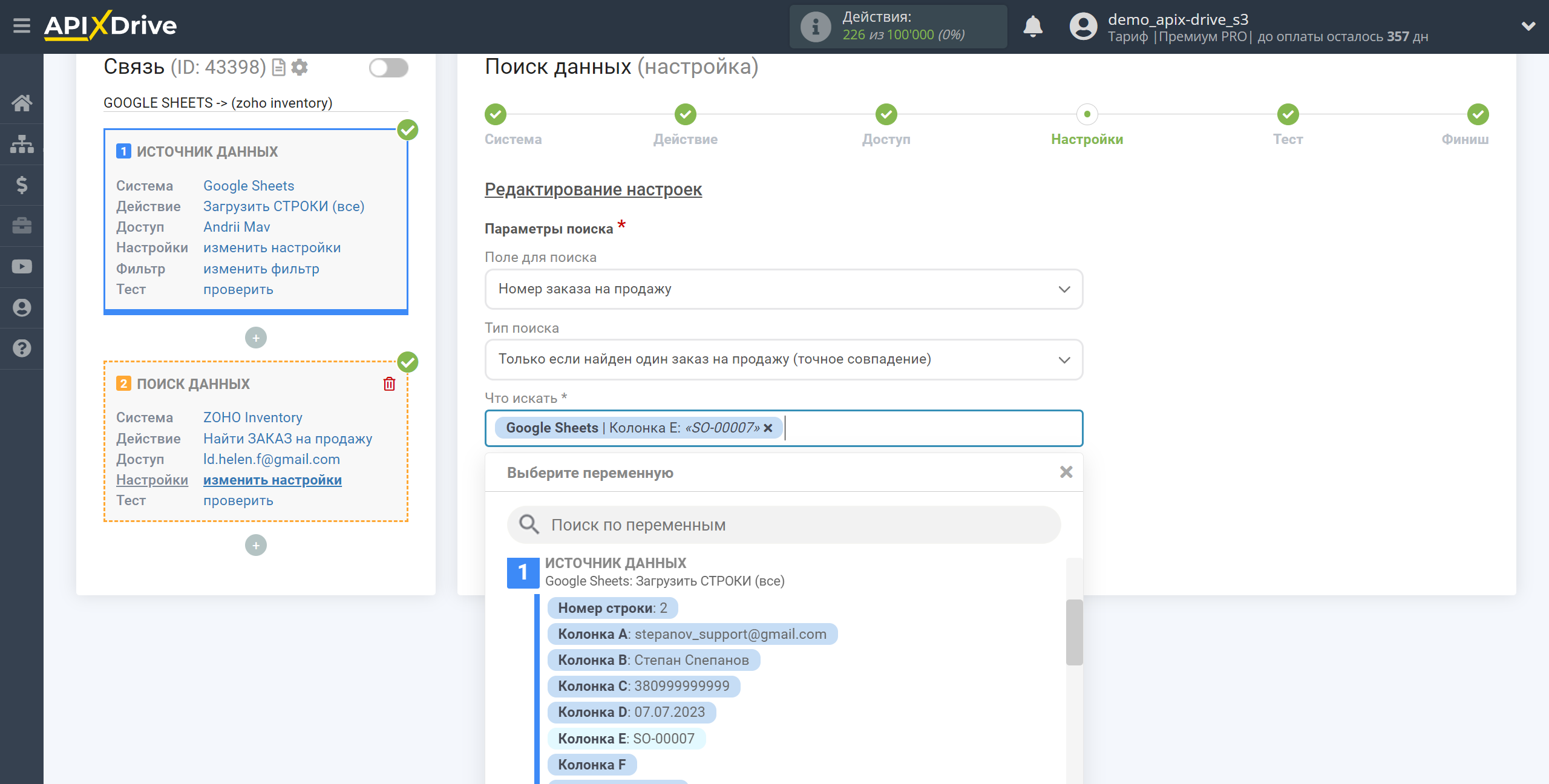This screenshot has height=784, width=1549.
Task: Open the actions info icon
Action: [815, 27]
